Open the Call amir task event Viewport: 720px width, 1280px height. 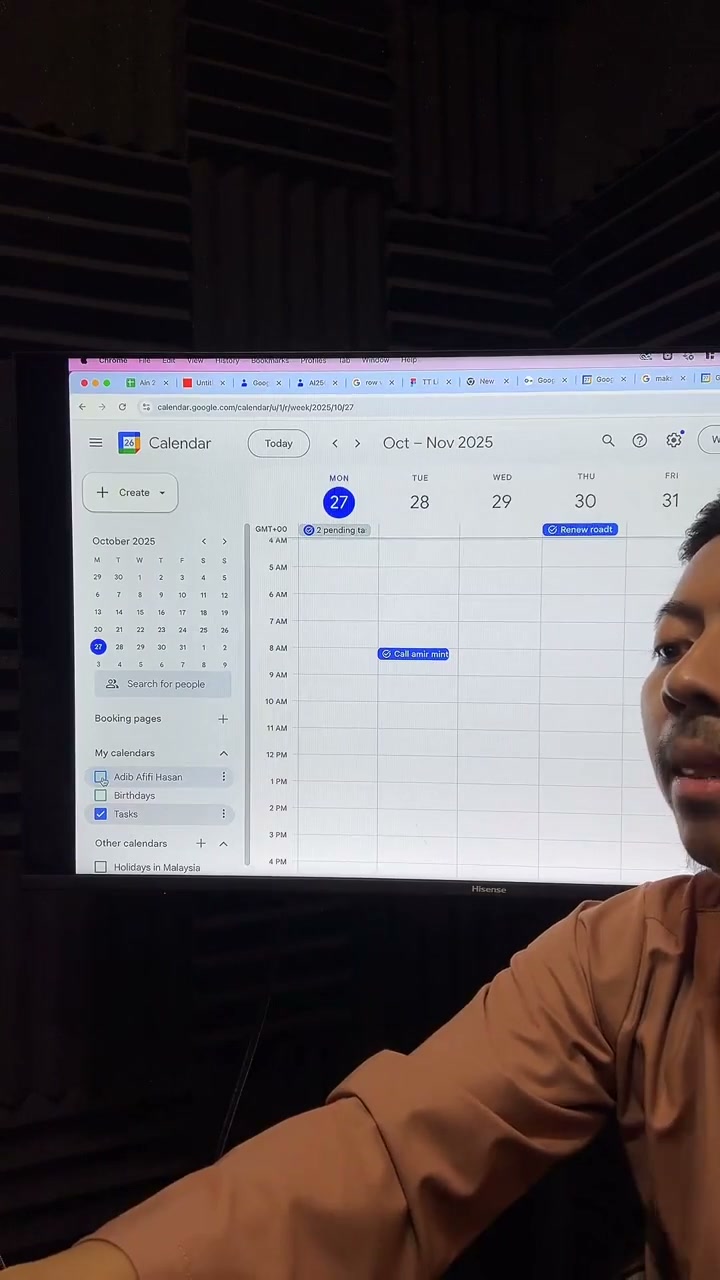[414, 654]
